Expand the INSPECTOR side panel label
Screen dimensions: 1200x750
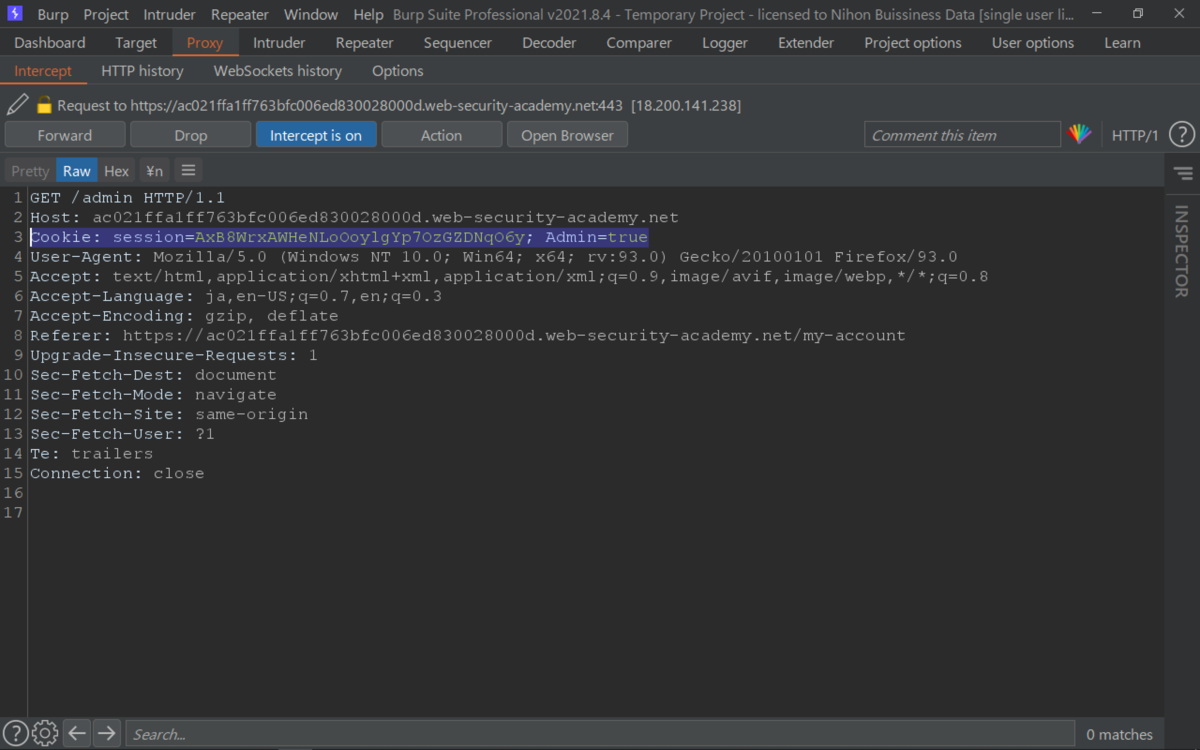pyautogui.click(x=1182, y=251)
